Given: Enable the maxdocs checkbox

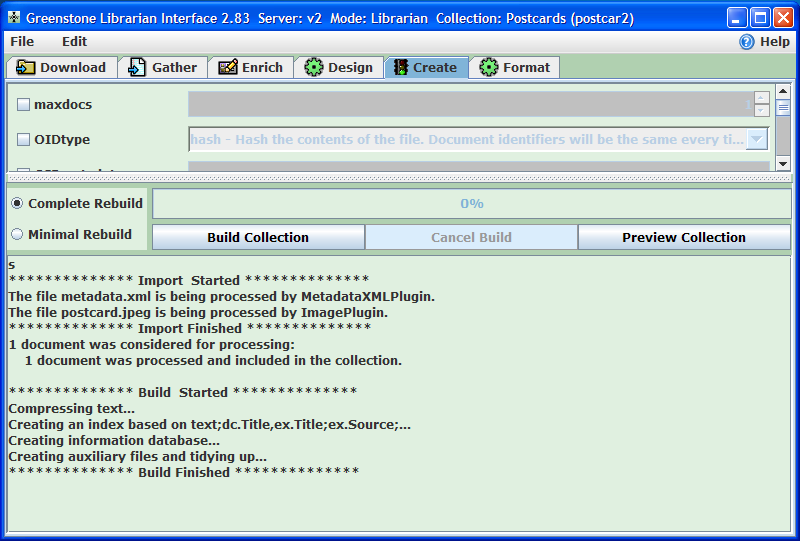Looking at the screenshot, I should pyautogui.click(x=24, y=104).
